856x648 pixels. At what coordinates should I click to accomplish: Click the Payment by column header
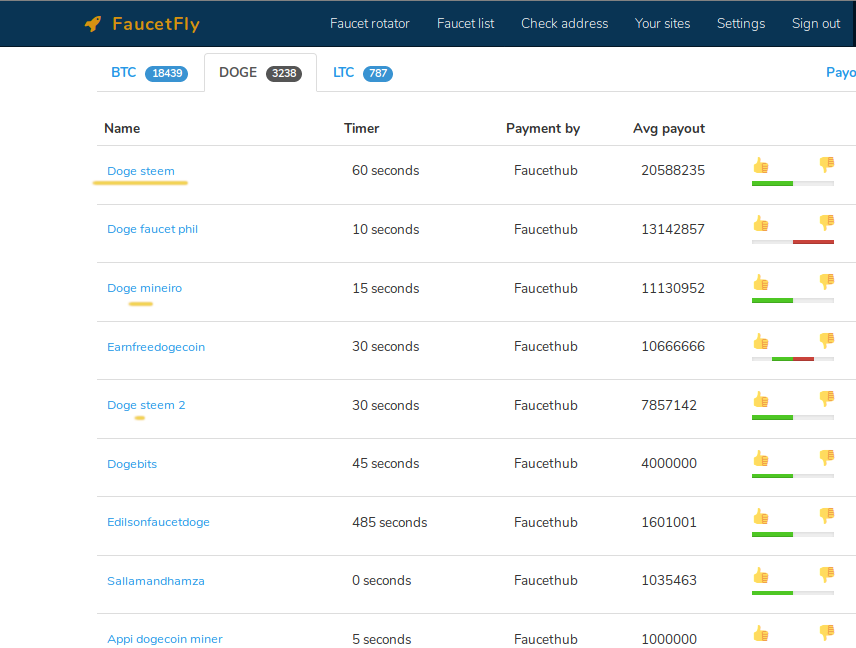(543, 128)
